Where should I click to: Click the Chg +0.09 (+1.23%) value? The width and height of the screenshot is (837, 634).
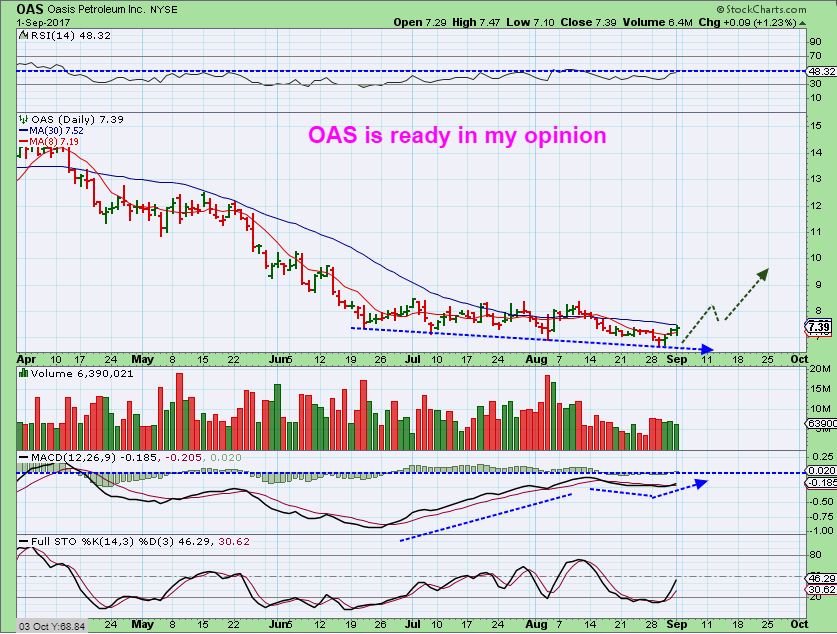click(747, 22)
